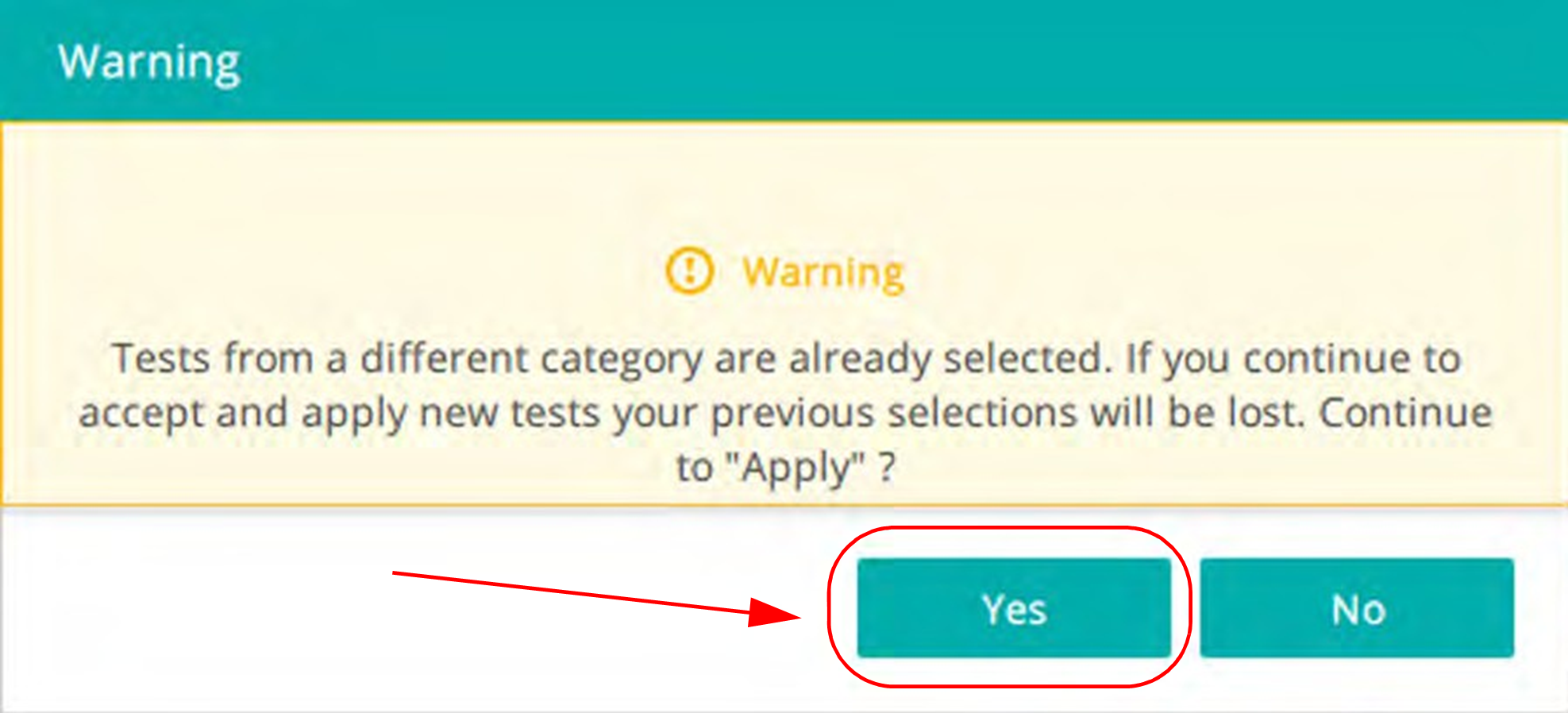The image size is (1568, 713).
Task: Click the question mark after "Apply"
Action: (x=888, y=467)
